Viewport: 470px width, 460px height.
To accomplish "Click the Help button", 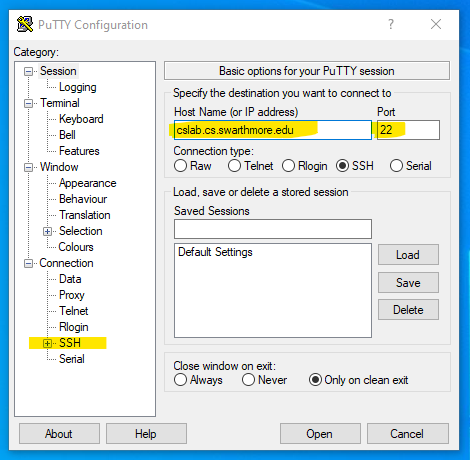I will click(x=146, y=434).
